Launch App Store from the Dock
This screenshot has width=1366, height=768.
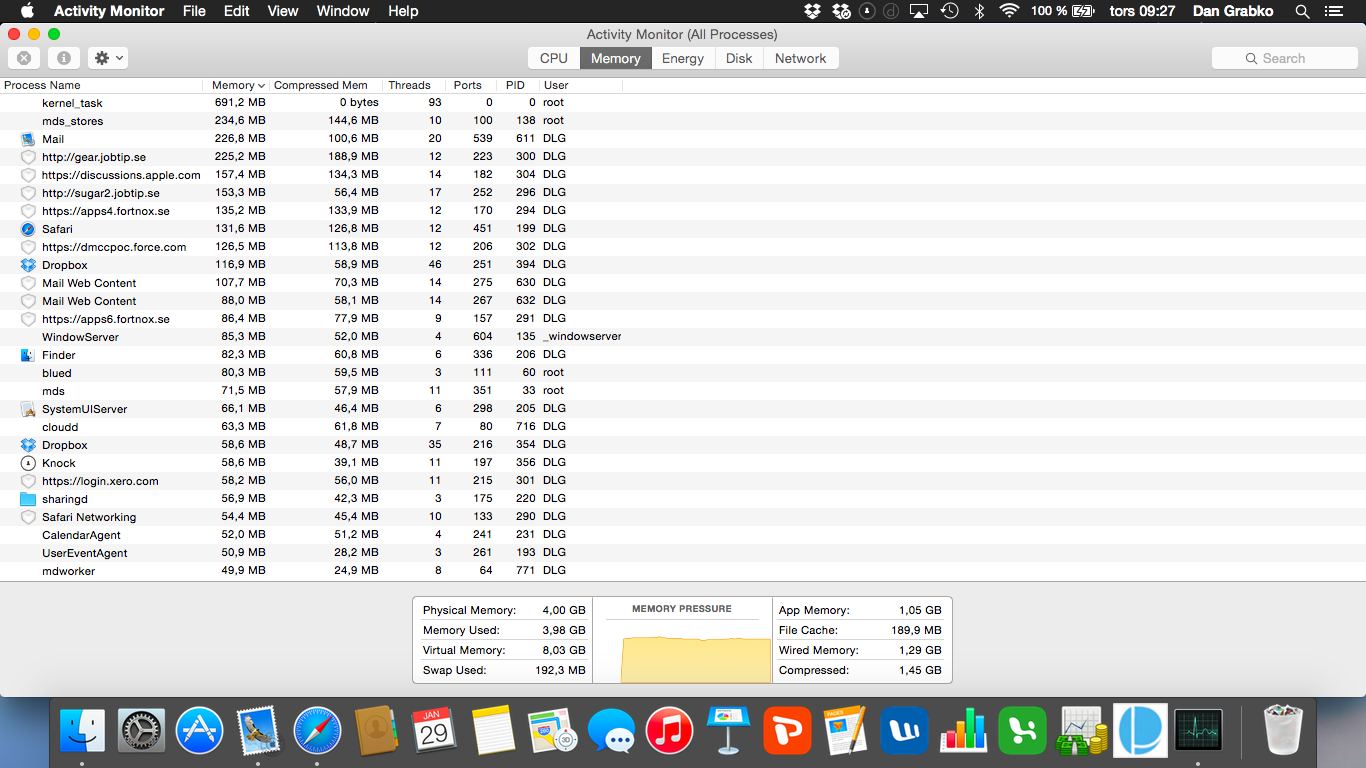tap(200, 731)
